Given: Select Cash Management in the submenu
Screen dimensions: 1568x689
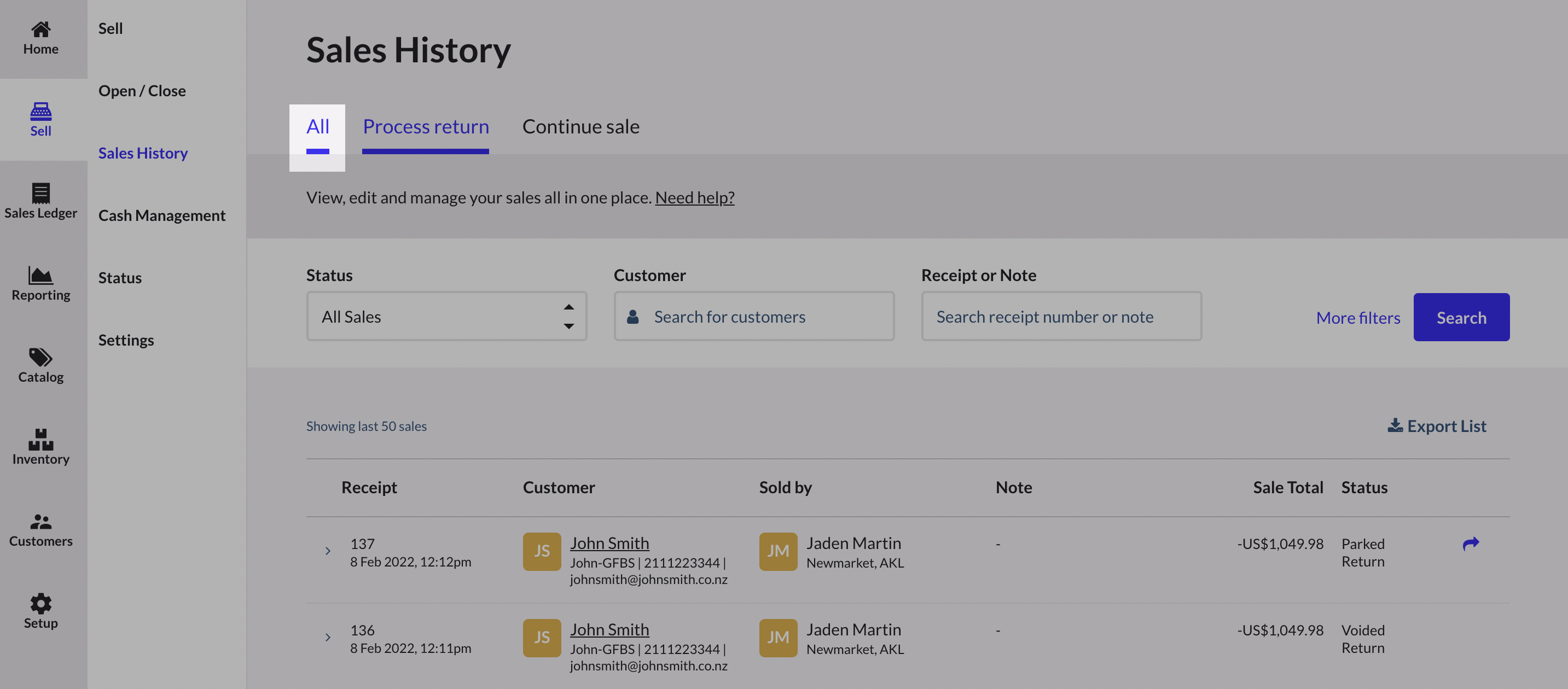Looking at the screenshot, I should tap(162, 215).
